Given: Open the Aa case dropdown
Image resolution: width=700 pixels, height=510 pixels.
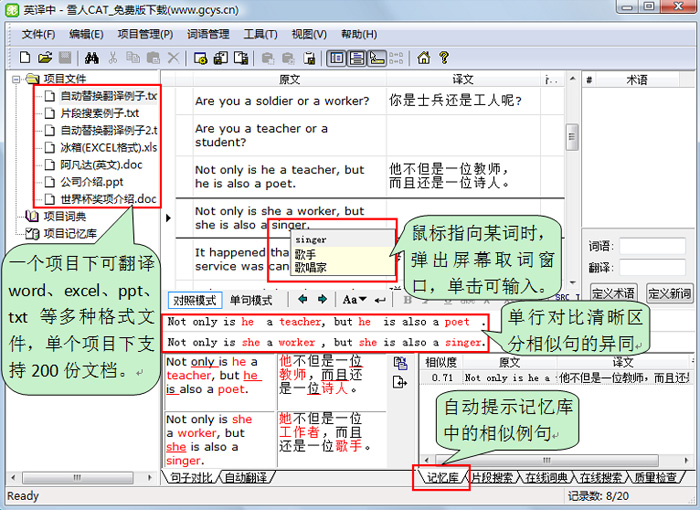Looking at the screenshot, I should (354, 299).
